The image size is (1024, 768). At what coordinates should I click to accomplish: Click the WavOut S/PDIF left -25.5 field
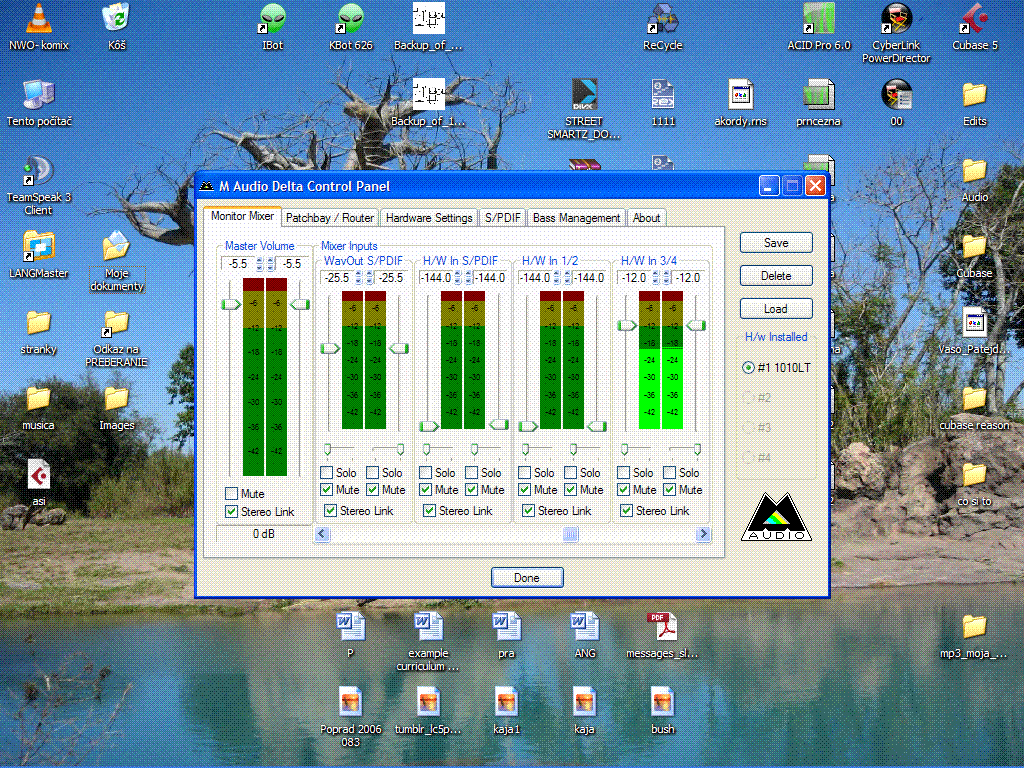[338, 278]
